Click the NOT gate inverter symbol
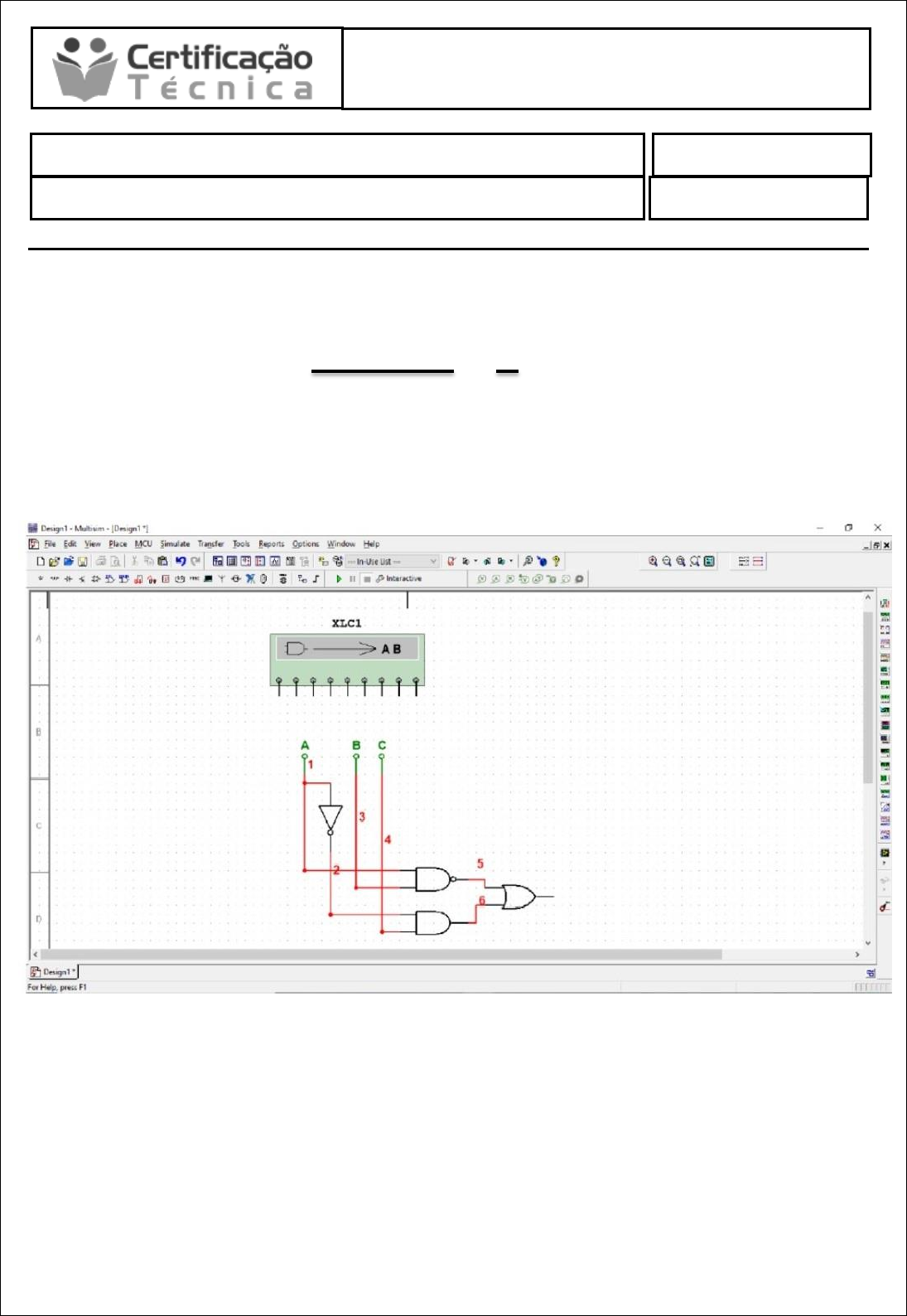The width and height of the screenshot is (907, 1316). pos(330,818)
